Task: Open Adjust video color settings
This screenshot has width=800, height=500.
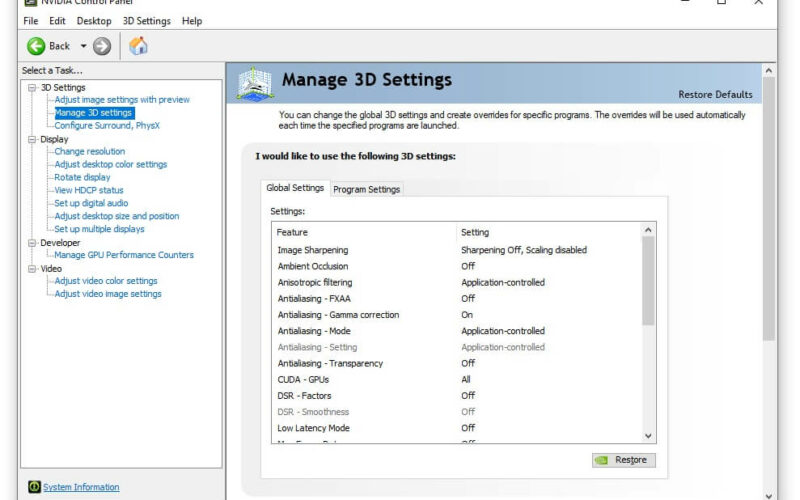Action: [106, 281]
